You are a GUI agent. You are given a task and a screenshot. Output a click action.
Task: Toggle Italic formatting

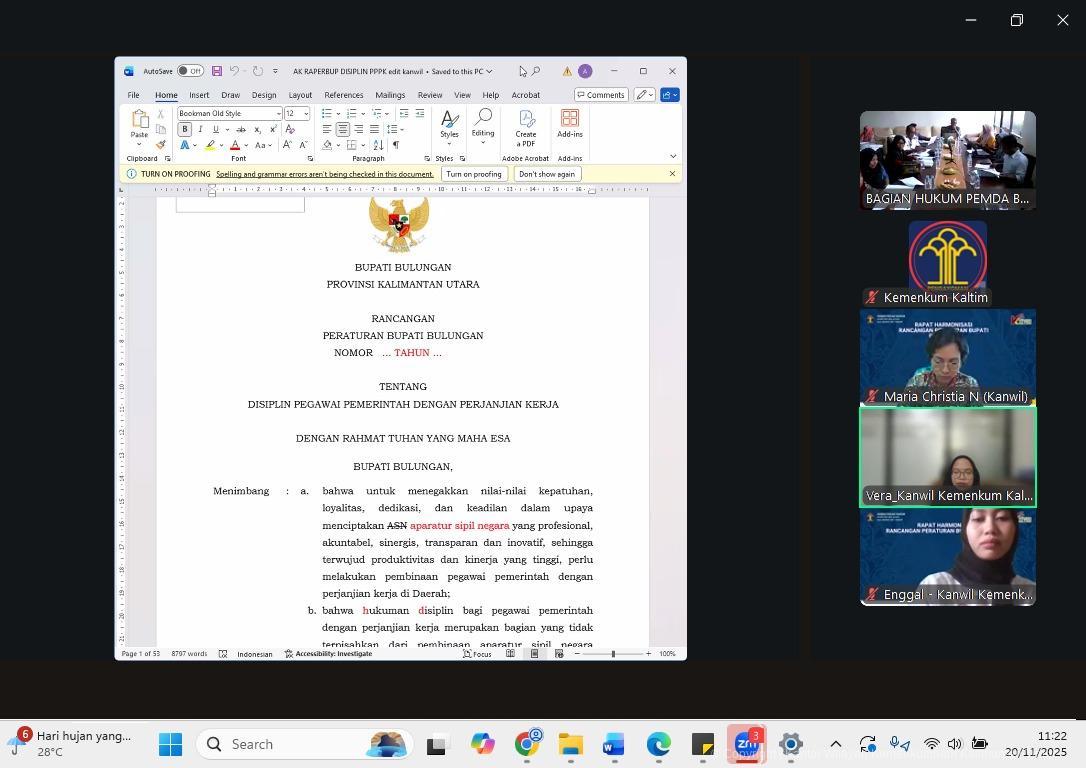coord(200,129)
